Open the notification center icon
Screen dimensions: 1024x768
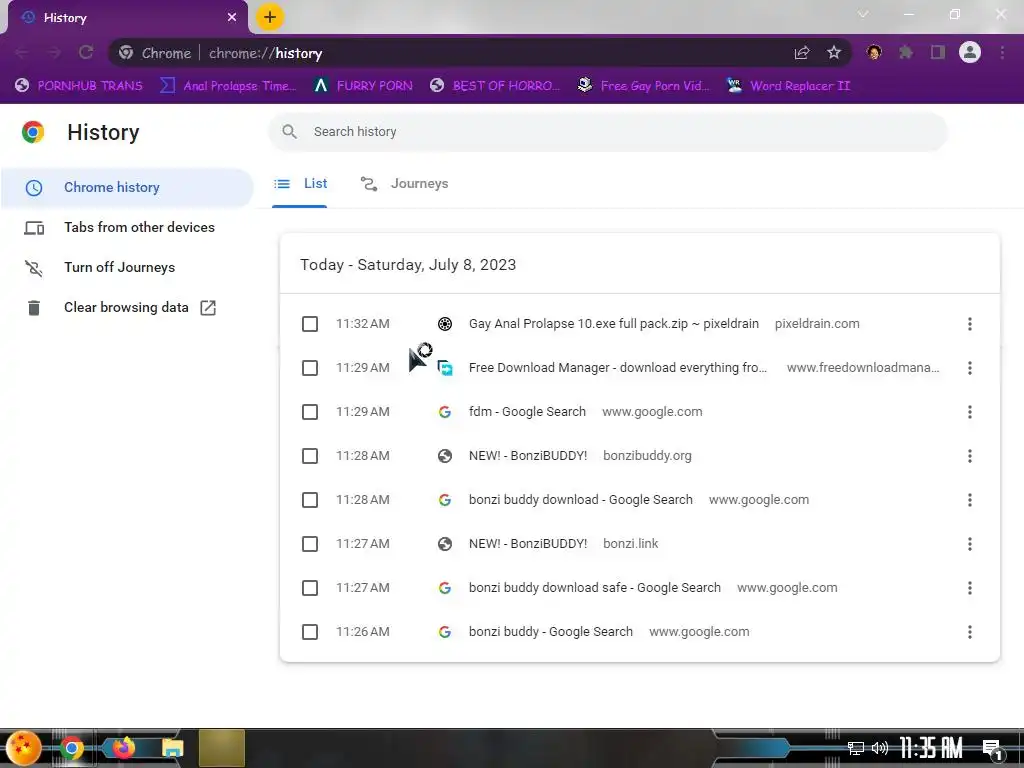pyautogui.click(x=993, y=749)
